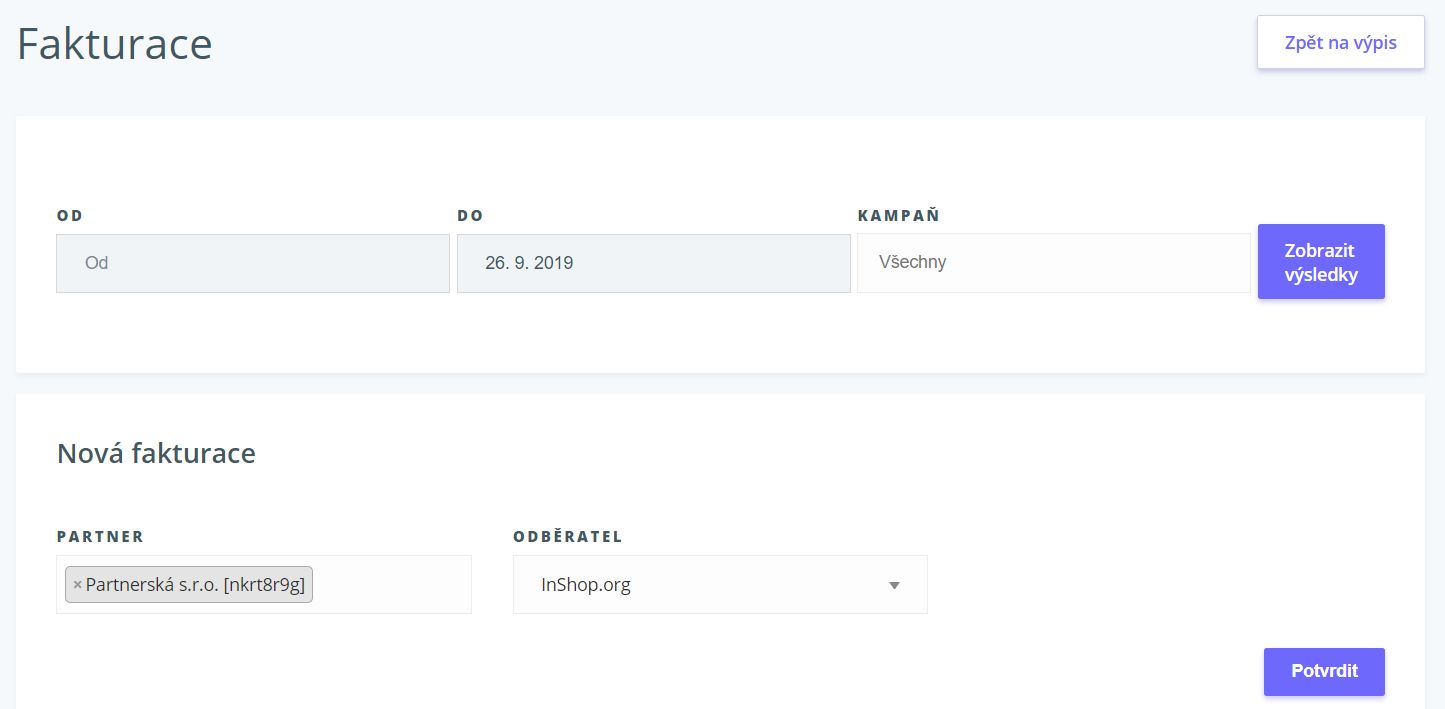Image resolution: width=1445 pixels, height=709 pixels.
Task: Click the dropdown arrow in Odběratel select
Action: pyautogui.click(x=895, y=585)
